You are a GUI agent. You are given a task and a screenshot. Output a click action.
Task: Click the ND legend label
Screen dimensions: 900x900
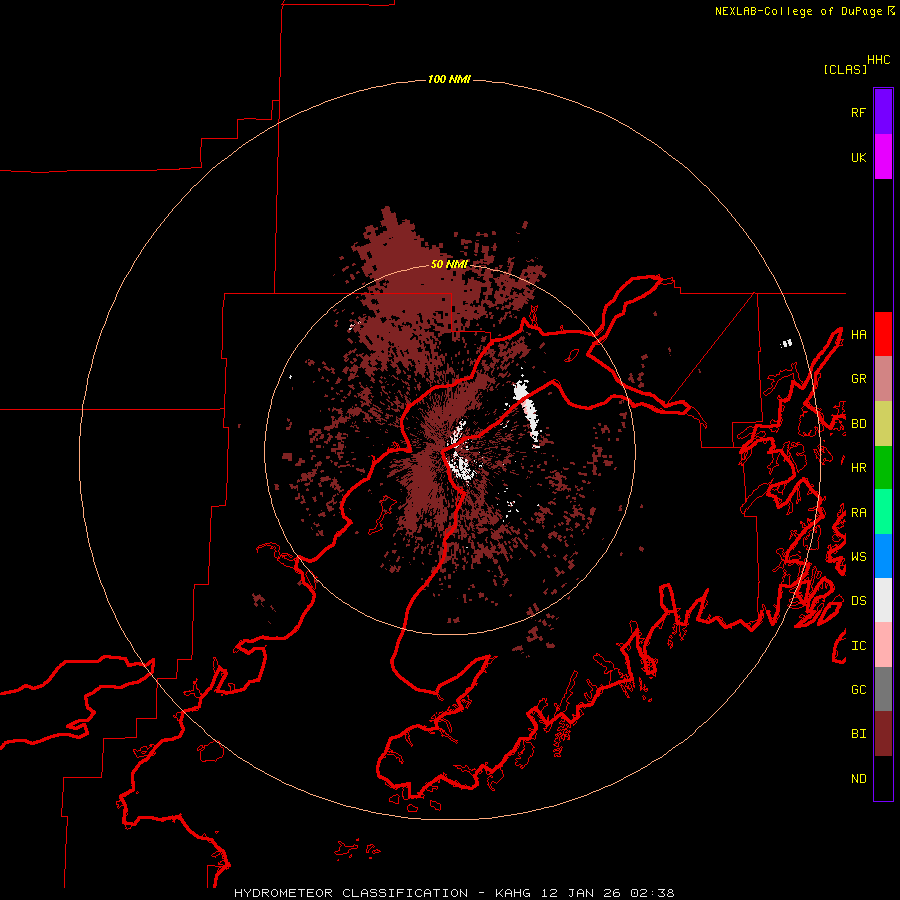point(858,779)
